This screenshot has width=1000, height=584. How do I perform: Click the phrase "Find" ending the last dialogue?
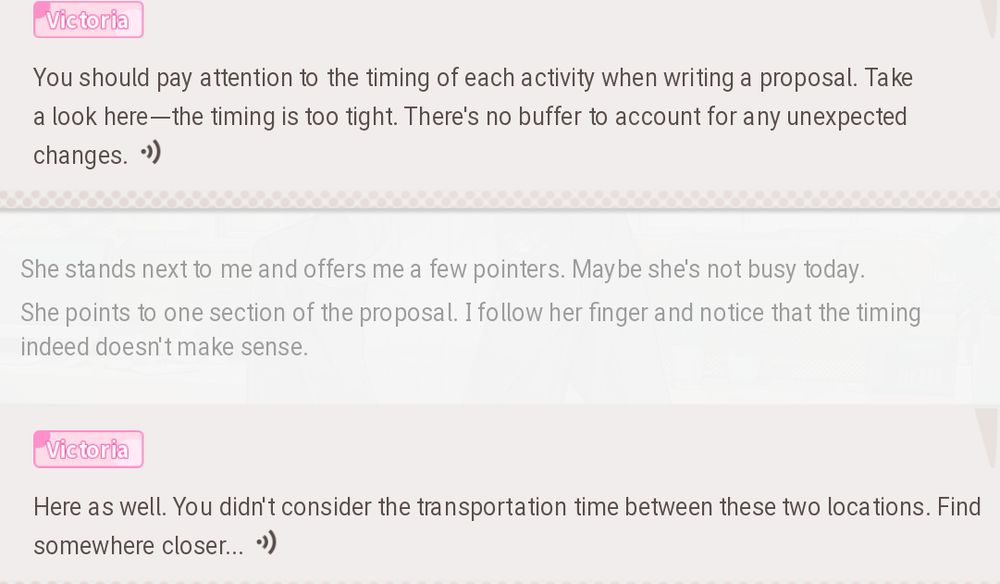pos(959,507)
